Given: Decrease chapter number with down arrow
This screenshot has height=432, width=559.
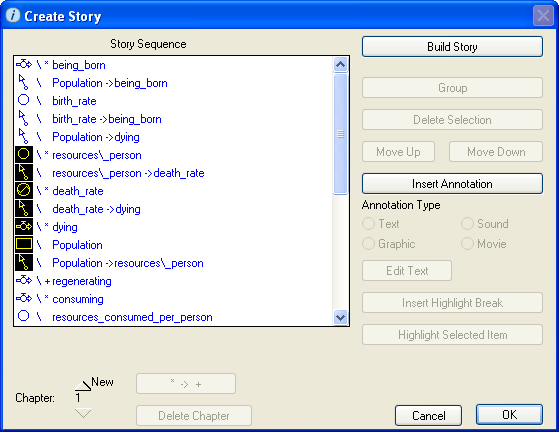Looking at the screenshot, I should pos(83,413).
